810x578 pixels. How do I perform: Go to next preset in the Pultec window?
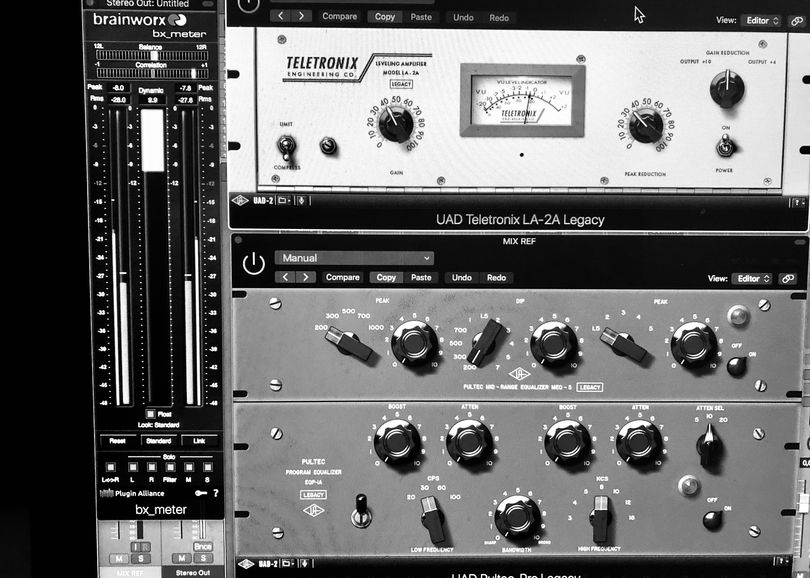pyautogui.click(x=305, y=277)
